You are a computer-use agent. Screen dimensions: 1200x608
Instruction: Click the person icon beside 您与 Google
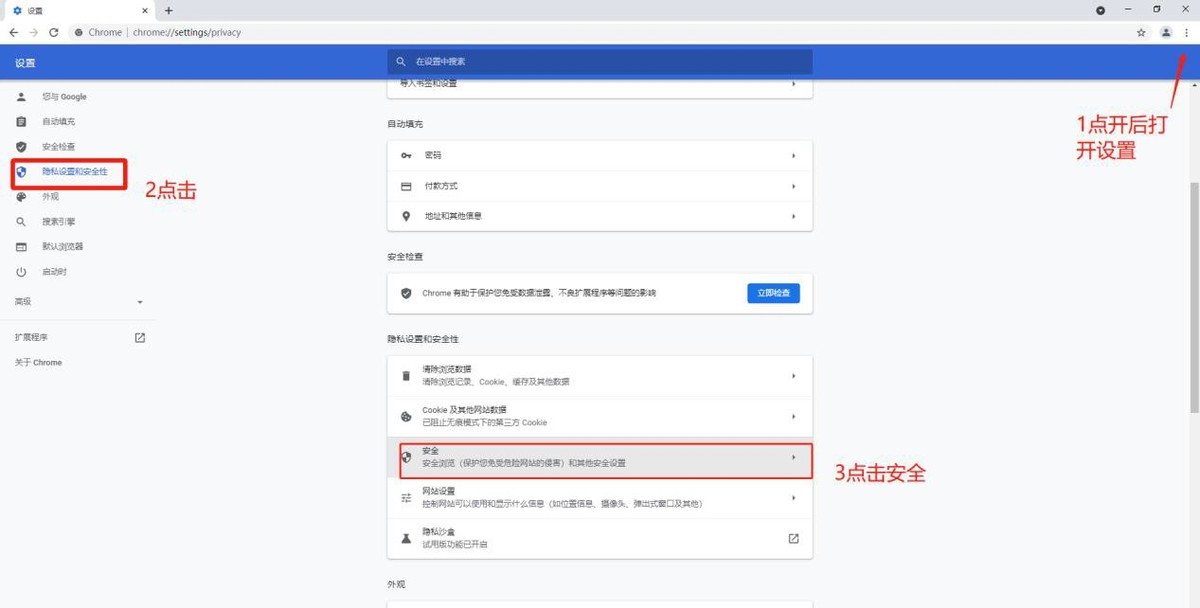[21, 97]
